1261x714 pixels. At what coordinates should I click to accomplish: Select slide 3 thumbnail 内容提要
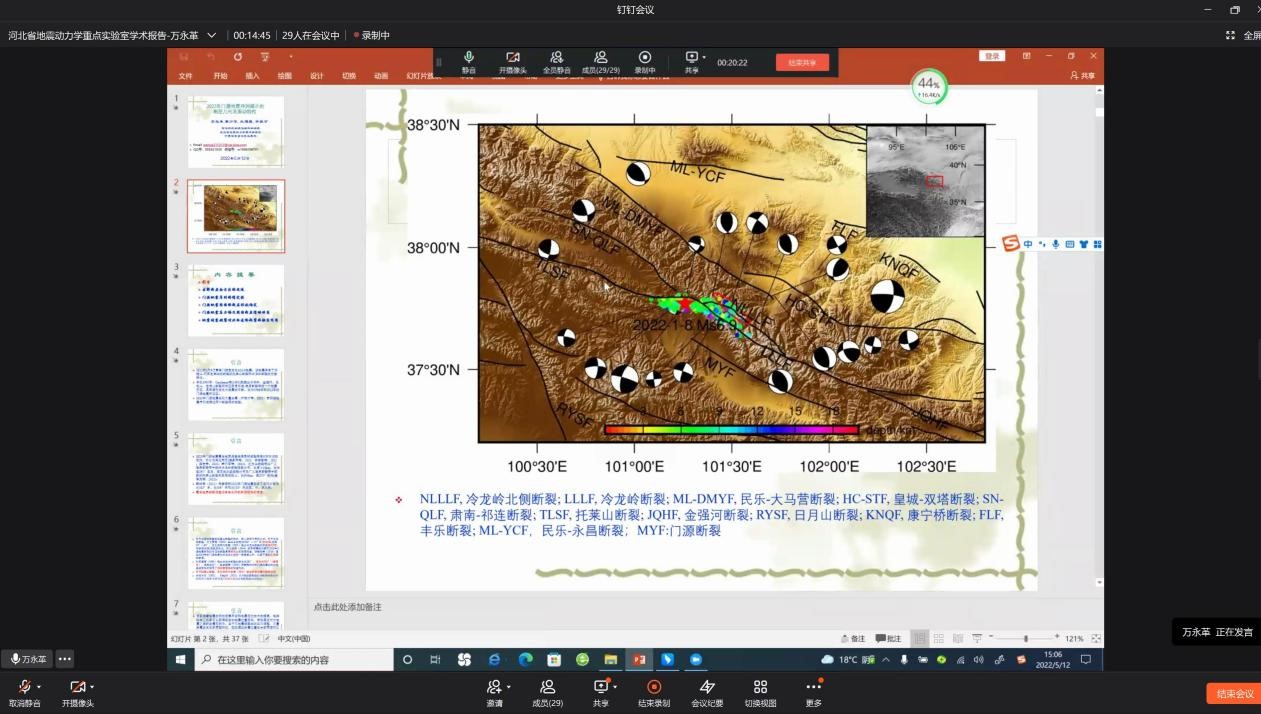click(x=235, y=300)
